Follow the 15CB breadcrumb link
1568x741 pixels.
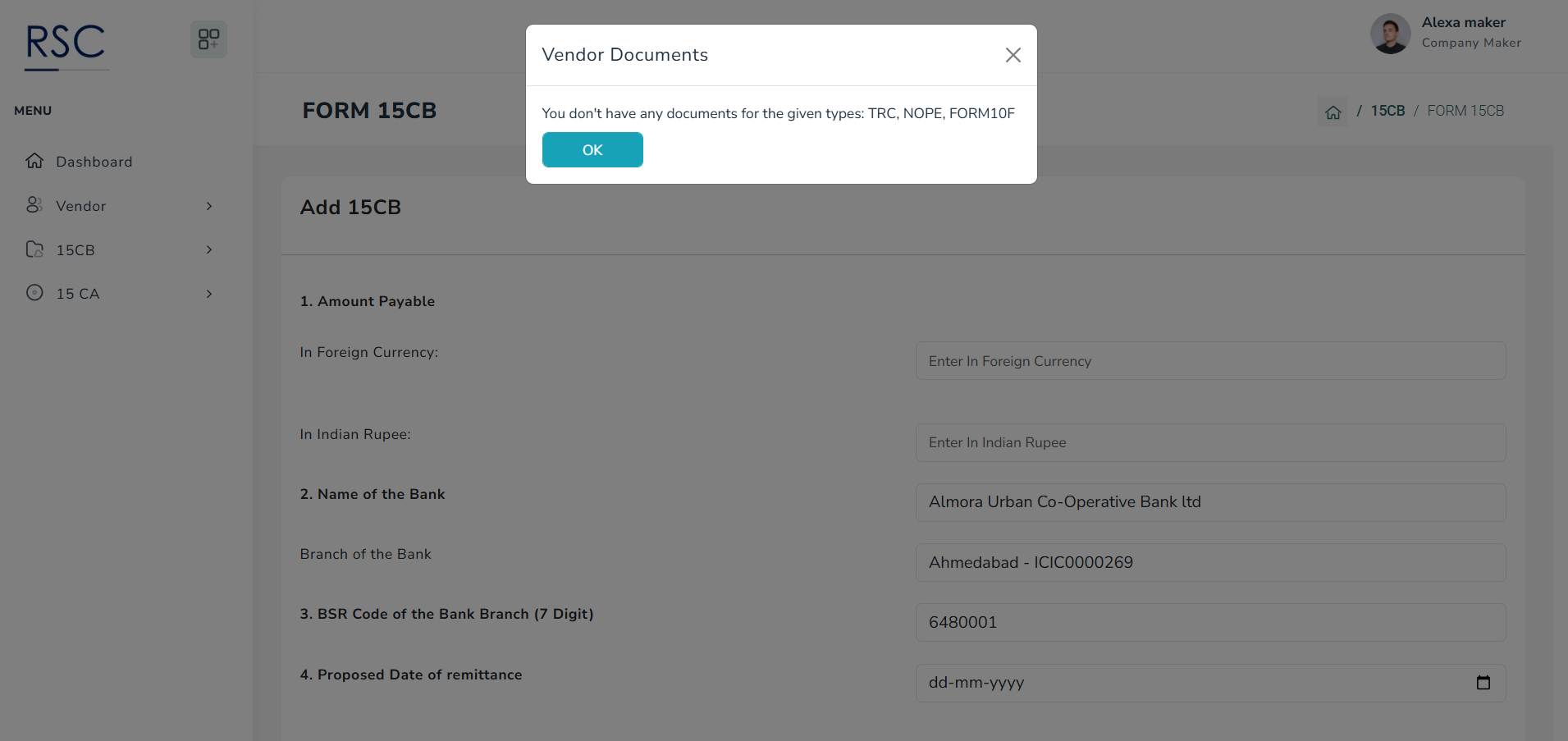coord(1387,111)
